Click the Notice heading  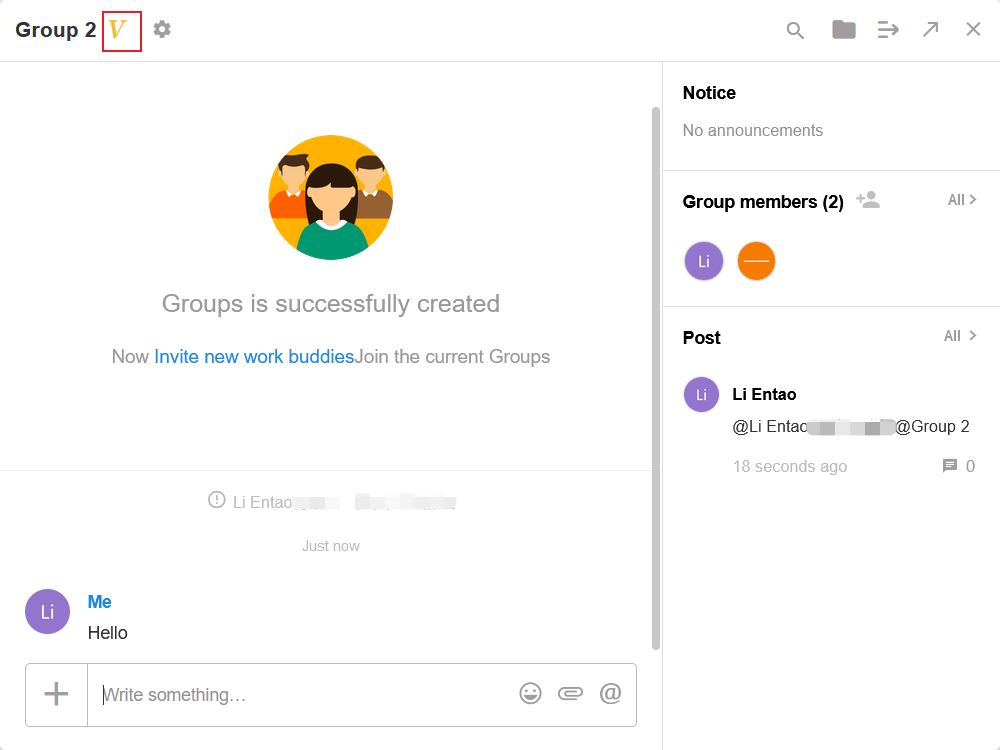(x=709, y=93)
